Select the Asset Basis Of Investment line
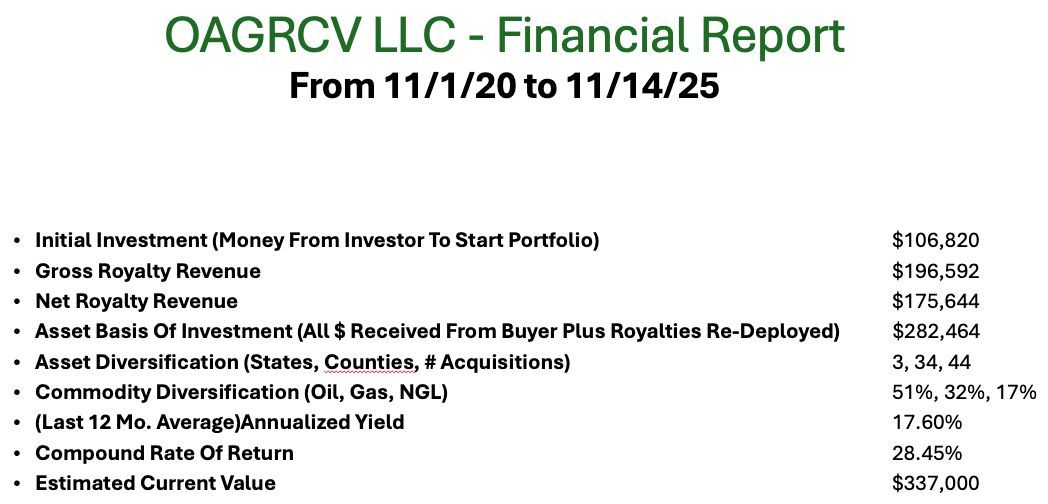 437,331
